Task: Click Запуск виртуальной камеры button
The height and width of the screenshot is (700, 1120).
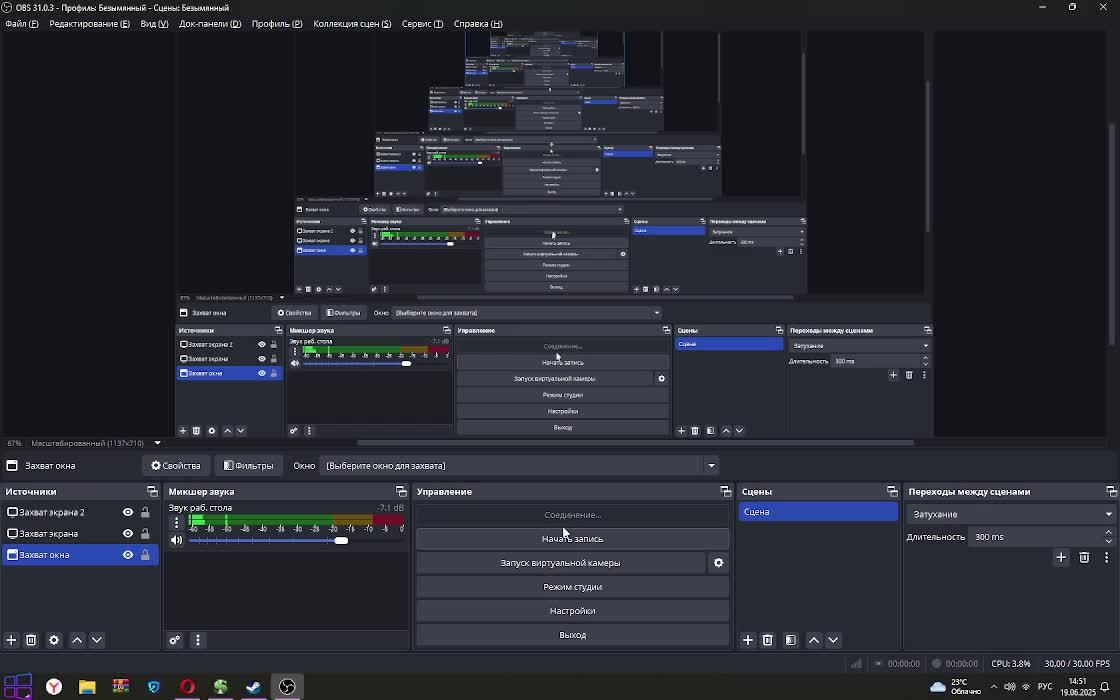Action: (x=560, y=563)
